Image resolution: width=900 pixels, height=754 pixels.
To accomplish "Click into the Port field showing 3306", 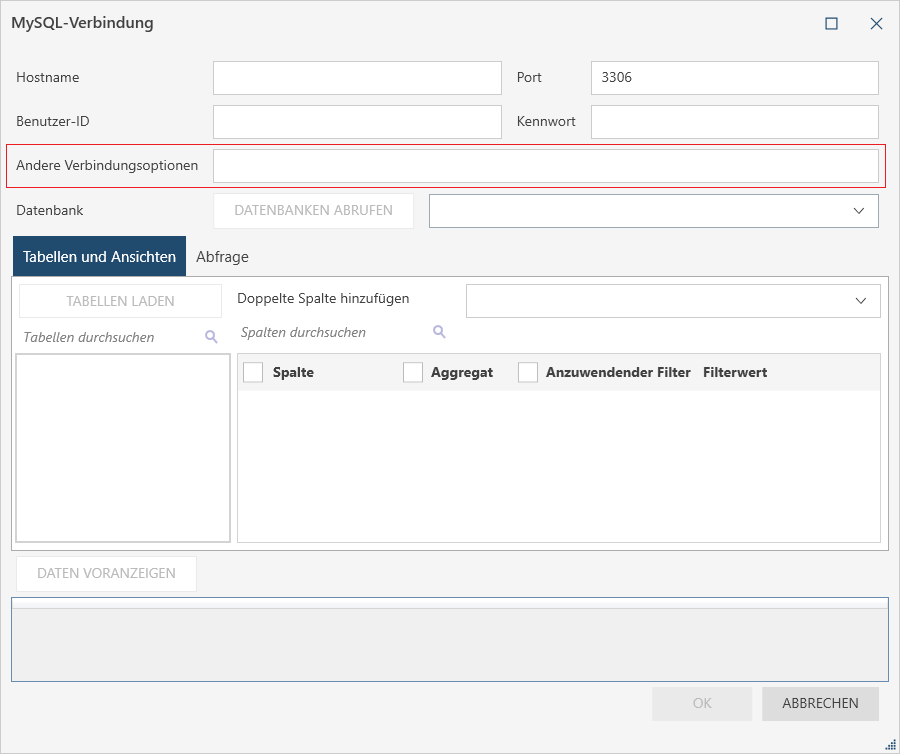I will 734,78.
